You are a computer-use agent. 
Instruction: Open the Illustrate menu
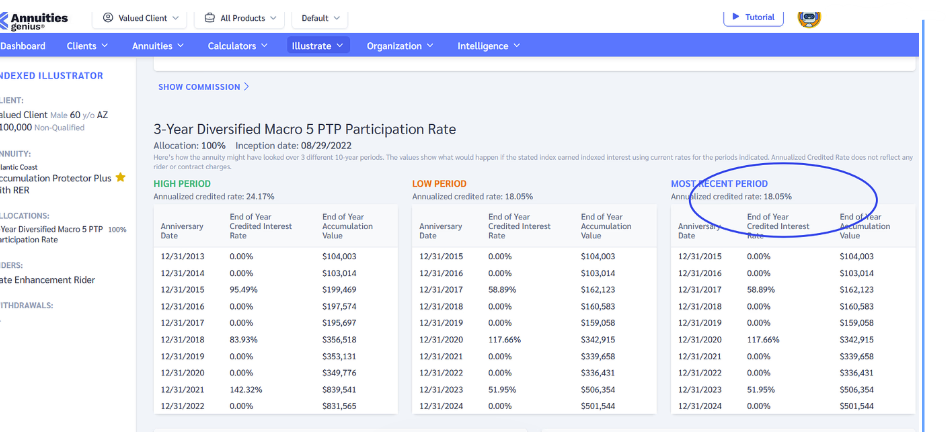pos(317,46)
